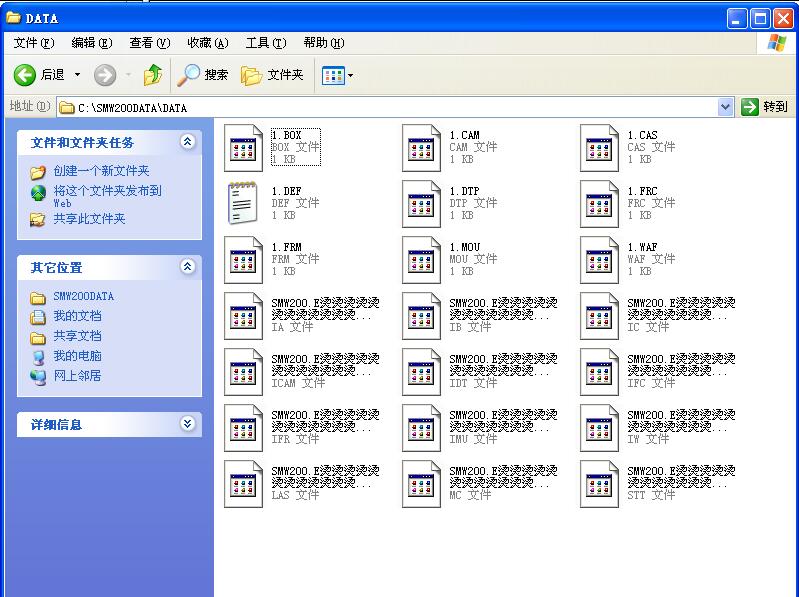Open the 工具(T) menu
799x597 pixels.
[x=266, y=43]
